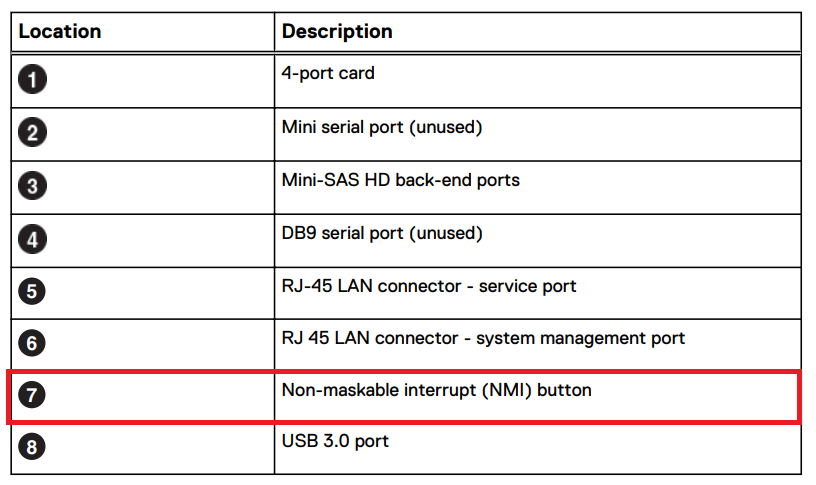Click the number 5 location icon
This screenshot has height=485, width=816.
(33, 292)
